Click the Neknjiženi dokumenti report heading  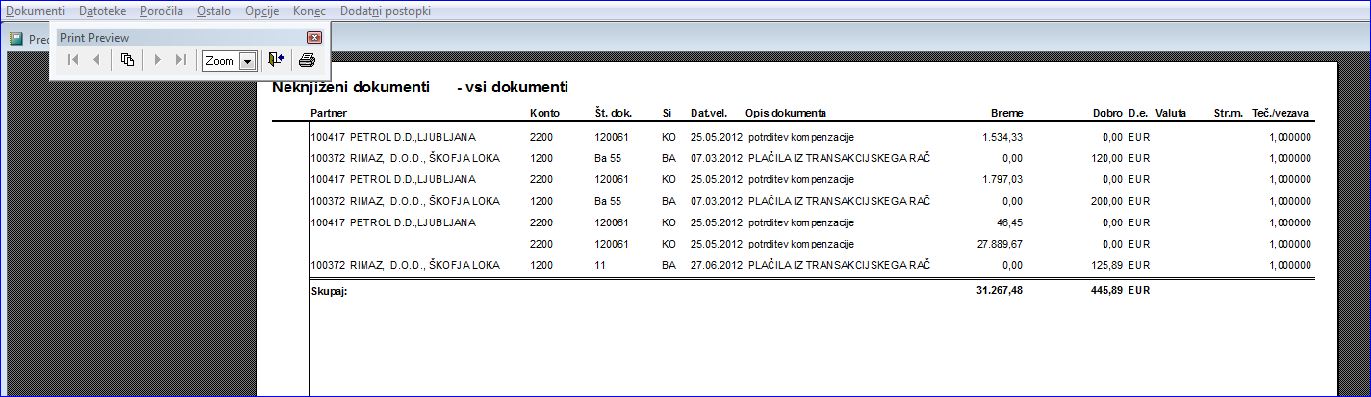(x=351, y=87)
